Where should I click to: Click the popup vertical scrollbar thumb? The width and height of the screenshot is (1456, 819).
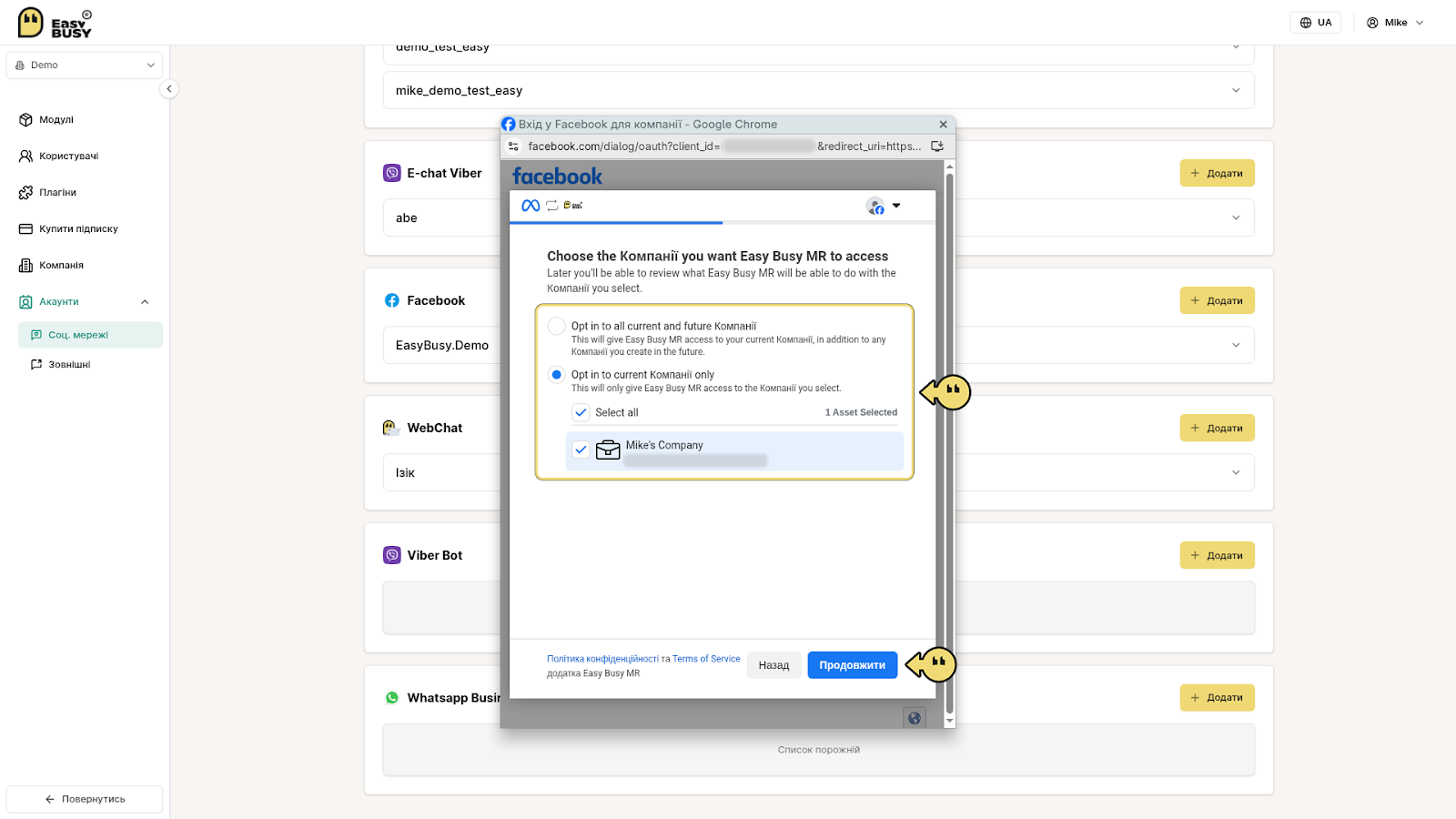(950, 442)
